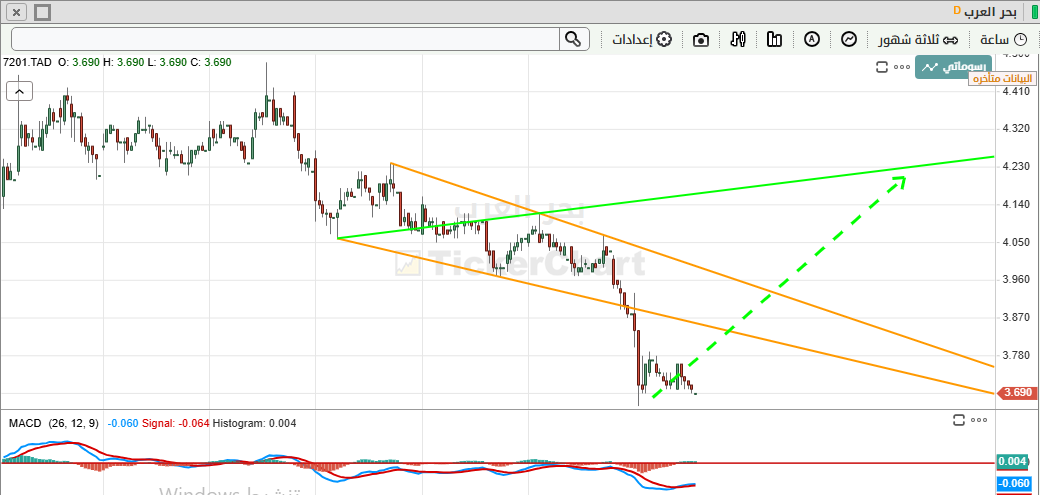Viewport: 1040px width, 495px height.
Task: Click the circled A auto-scale icon
Action: [812, 39]
